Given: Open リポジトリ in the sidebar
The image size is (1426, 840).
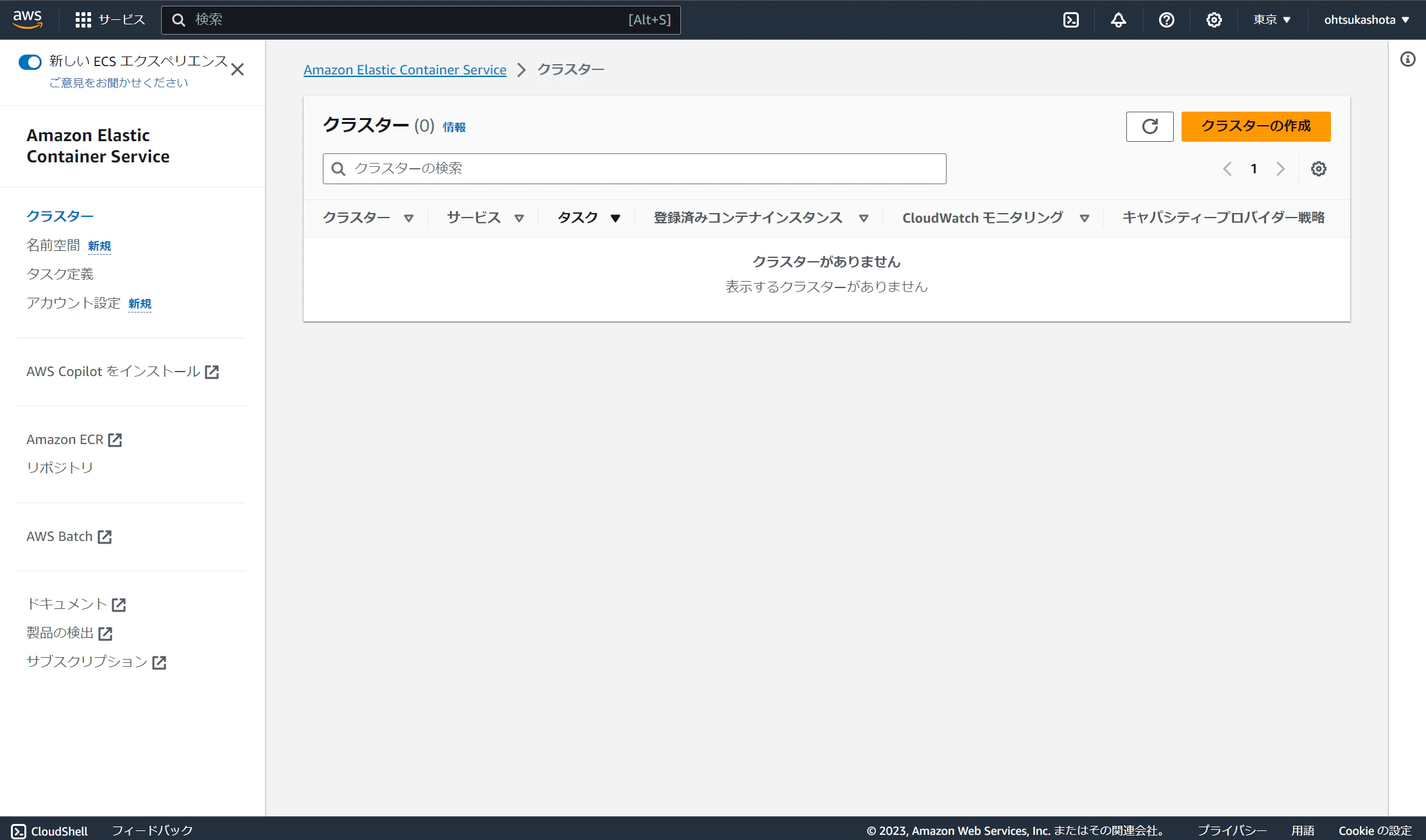Looking at the screenshot, I should click(x=60, y=468).
